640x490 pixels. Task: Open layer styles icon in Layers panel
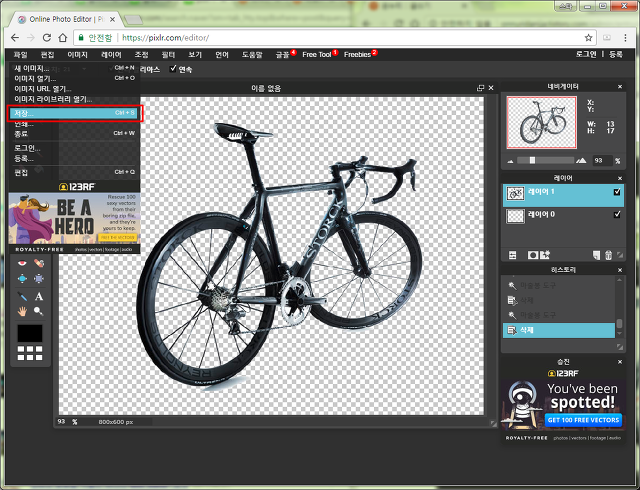545,255
